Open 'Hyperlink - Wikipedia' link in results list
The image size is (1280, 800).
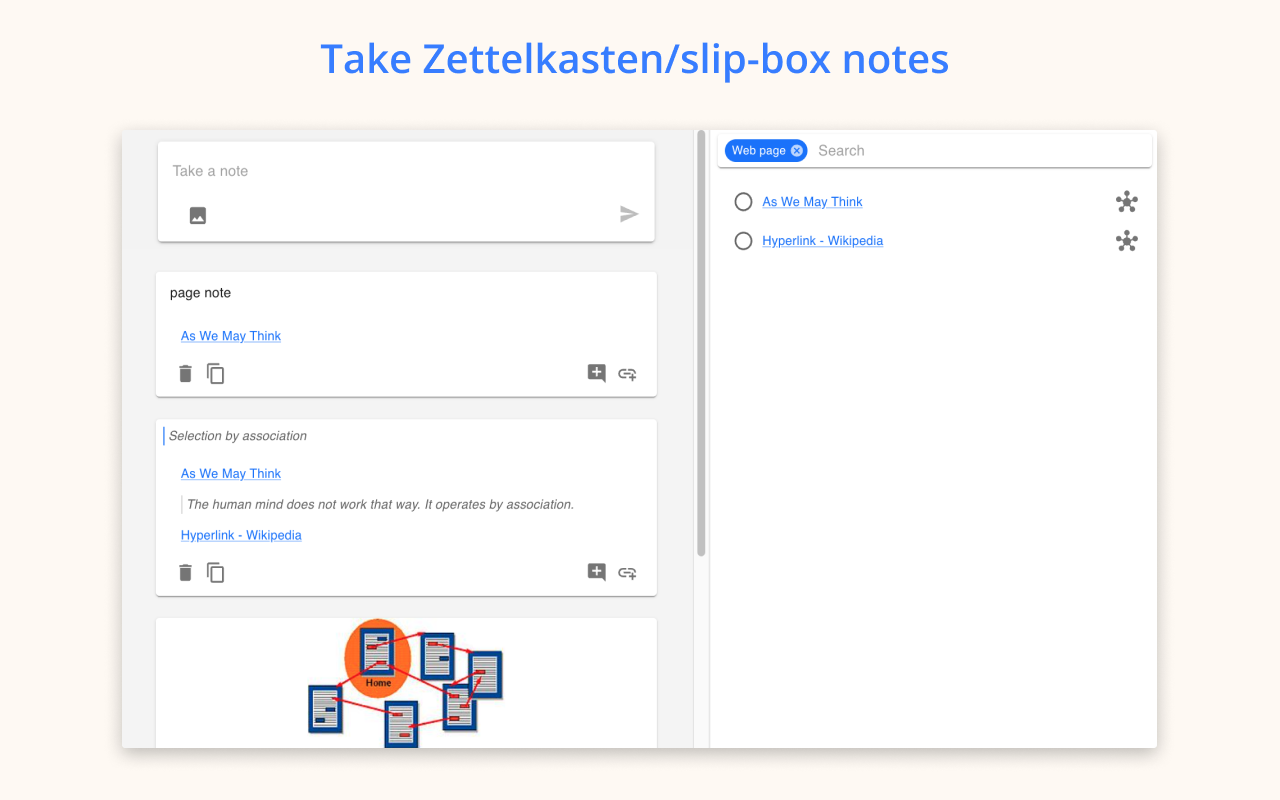[823, 241]
